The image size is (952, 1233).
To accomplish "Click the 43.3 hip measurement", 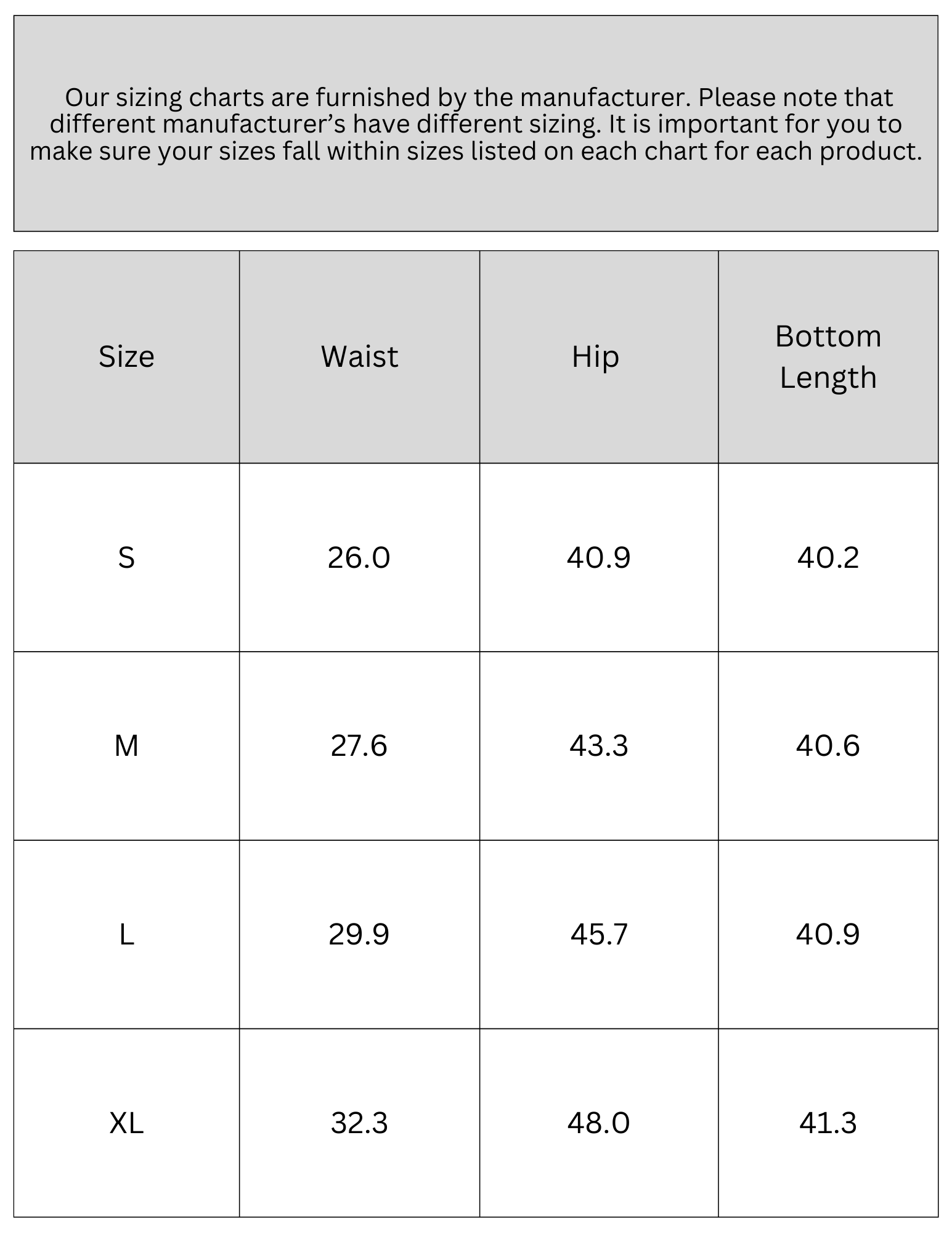I will point(599,745).
